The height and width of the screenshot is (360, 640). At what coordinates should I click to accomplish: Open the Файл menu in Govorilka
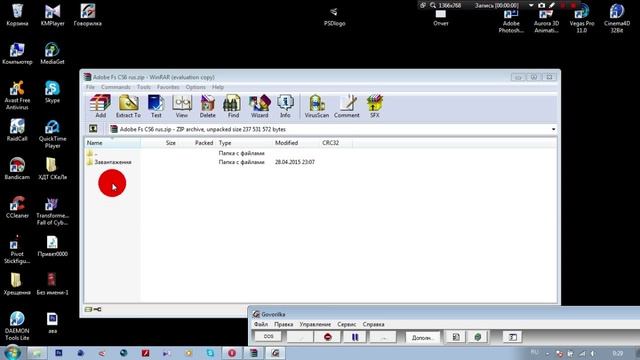[x=261, y=324]
